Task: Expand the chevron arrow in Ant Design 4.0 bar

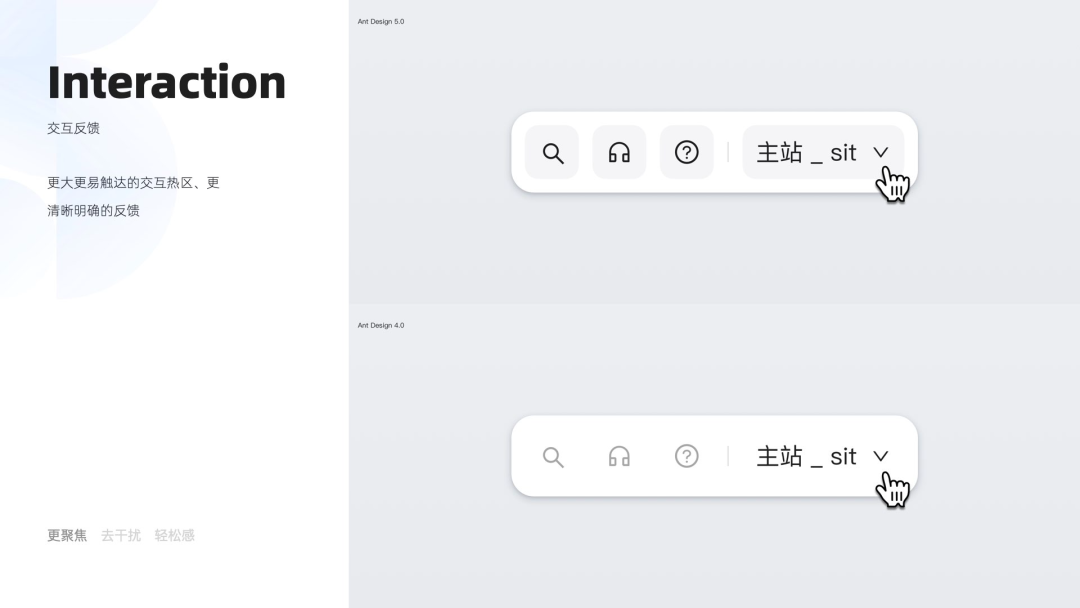Action: click(880, 456)
